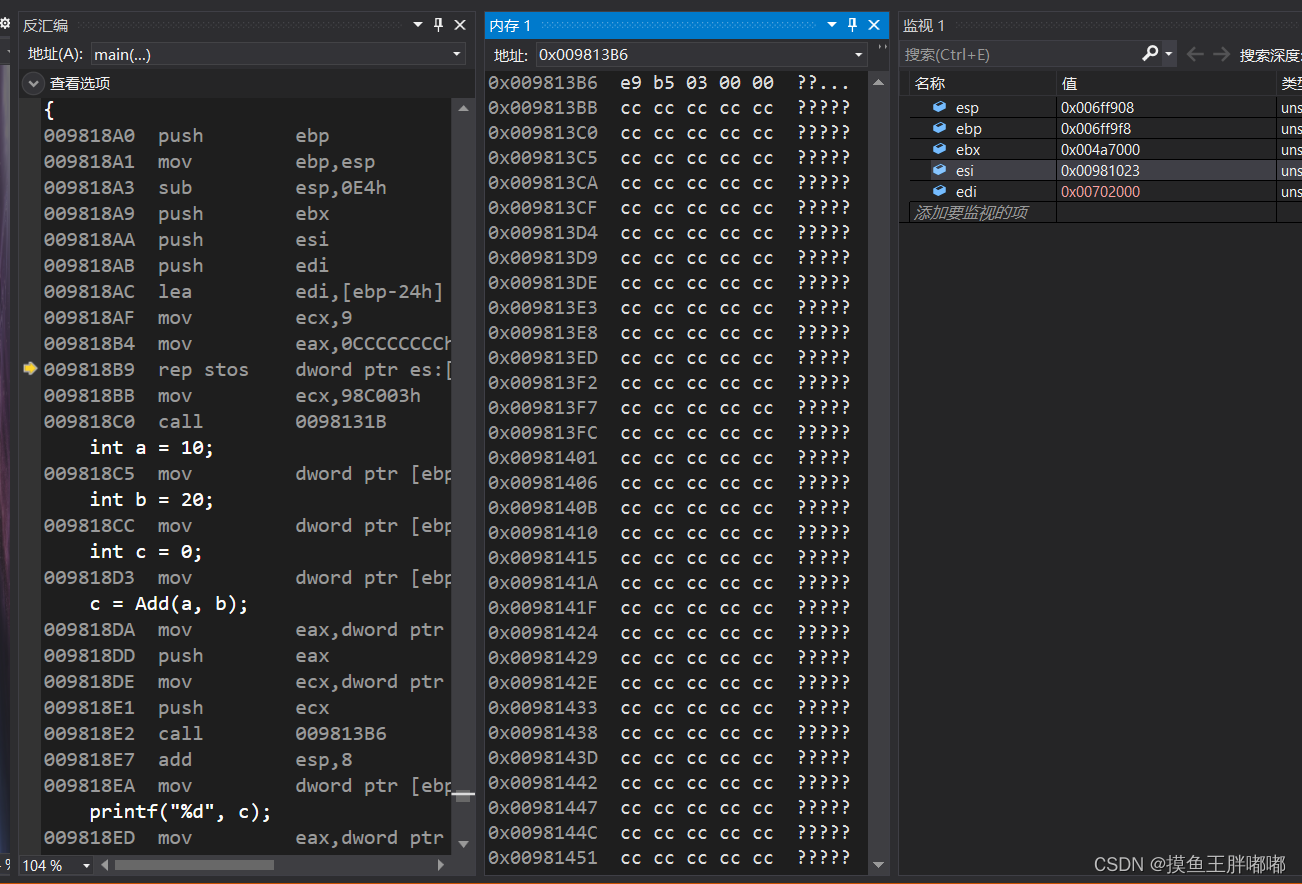Click instruction 009818C0 call 0098131B
This screenshot has width=1302, height=884.
(214, 421)
